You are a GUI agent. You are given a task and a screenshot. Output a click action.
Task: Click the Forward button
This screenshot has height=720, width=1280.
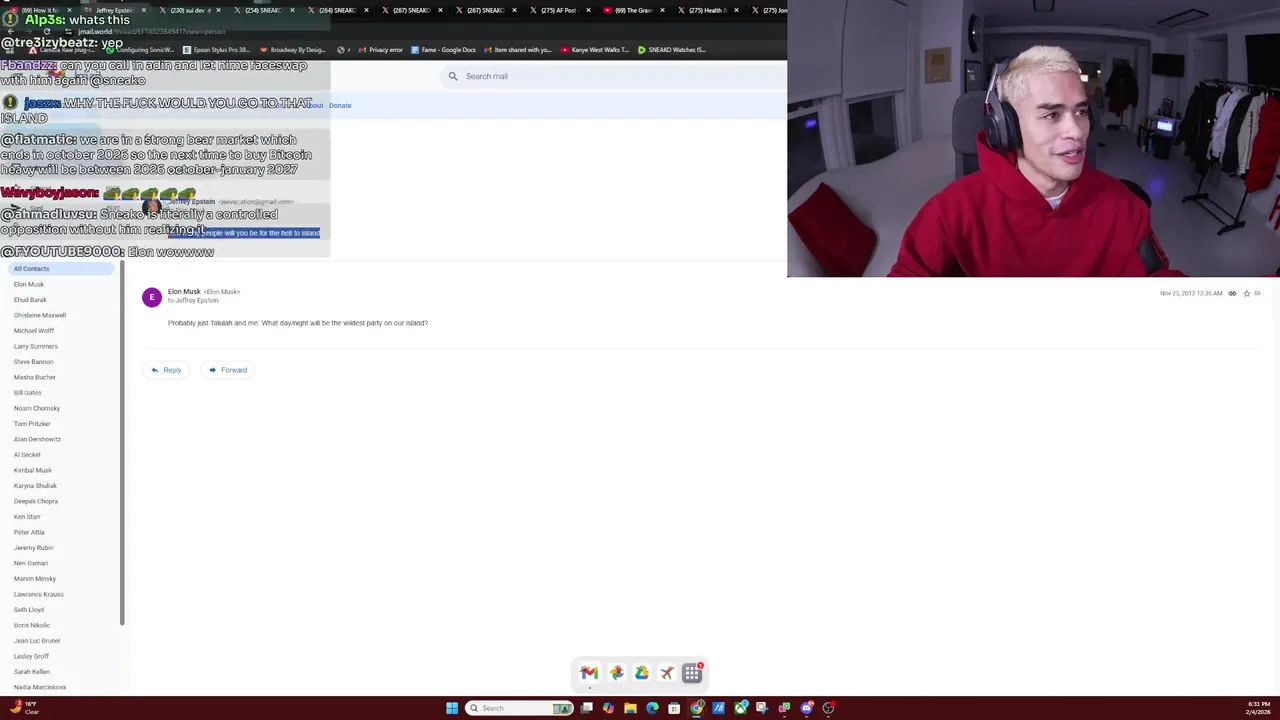[228, 370]
